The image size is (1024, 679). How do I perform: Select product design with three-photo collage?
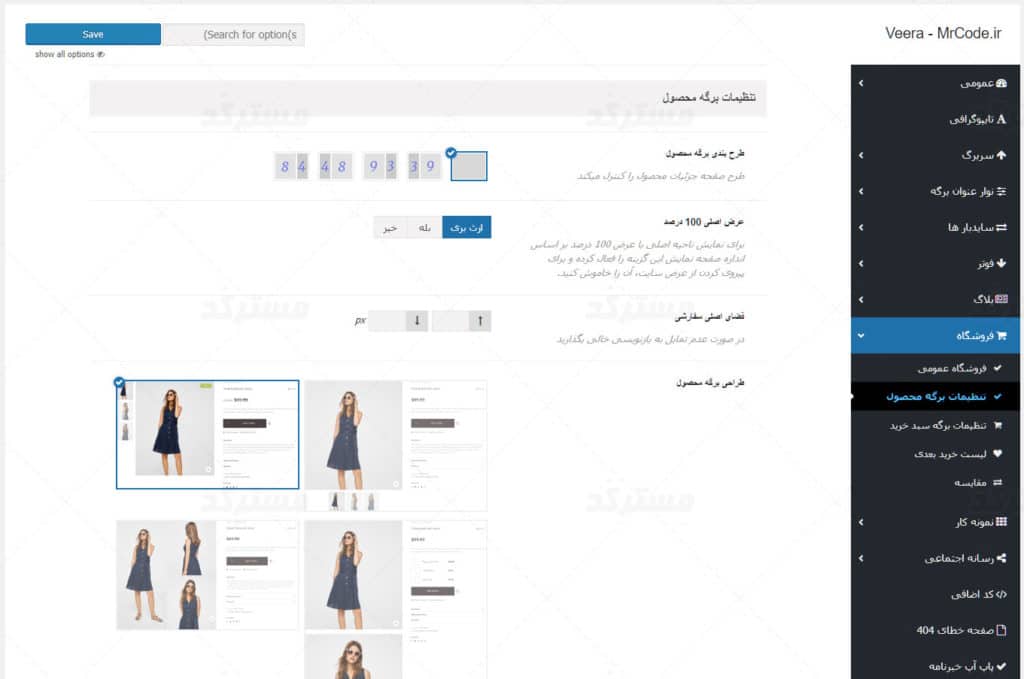[x=208, y=575]
